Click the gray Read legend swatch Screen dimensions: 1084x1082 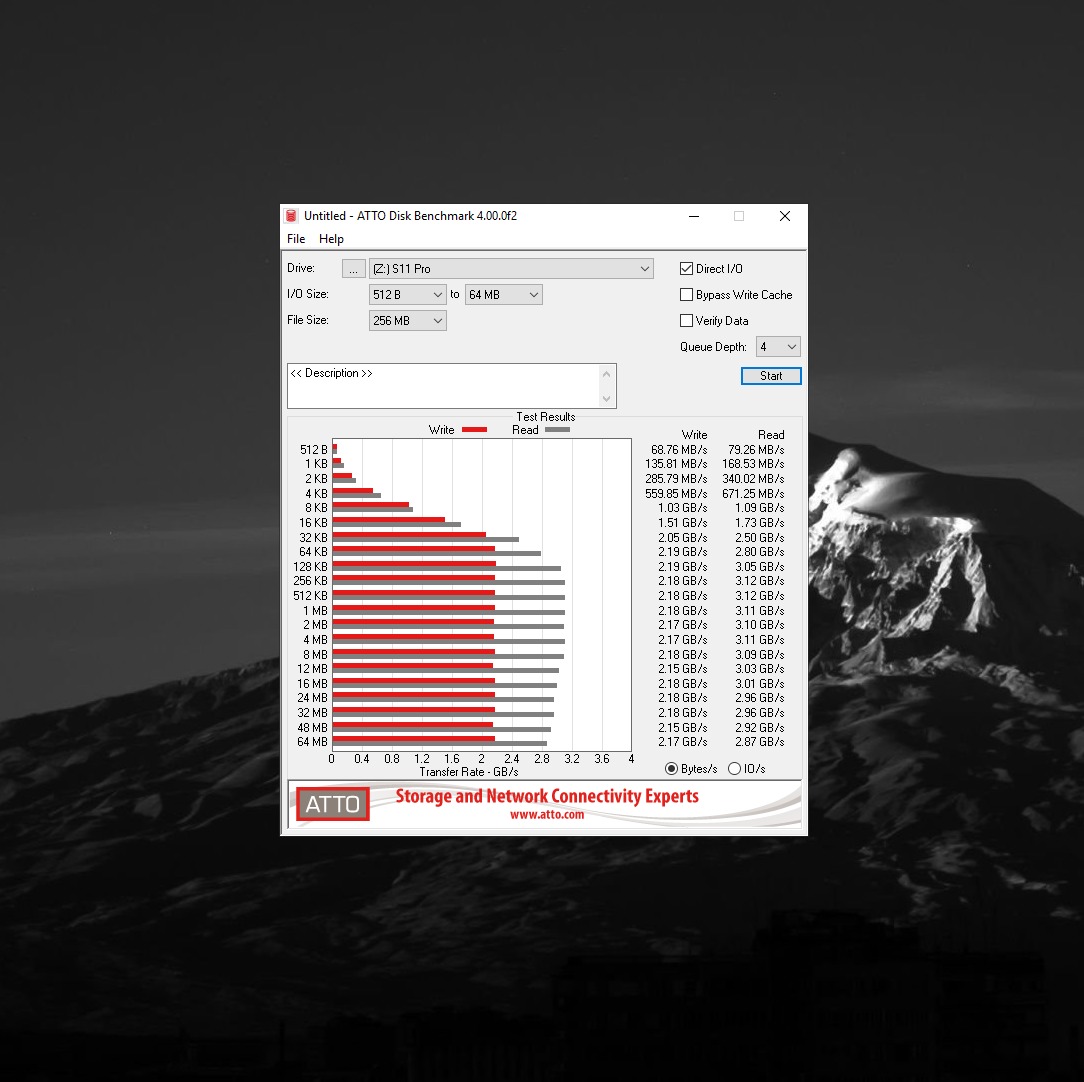coord(557,430)
